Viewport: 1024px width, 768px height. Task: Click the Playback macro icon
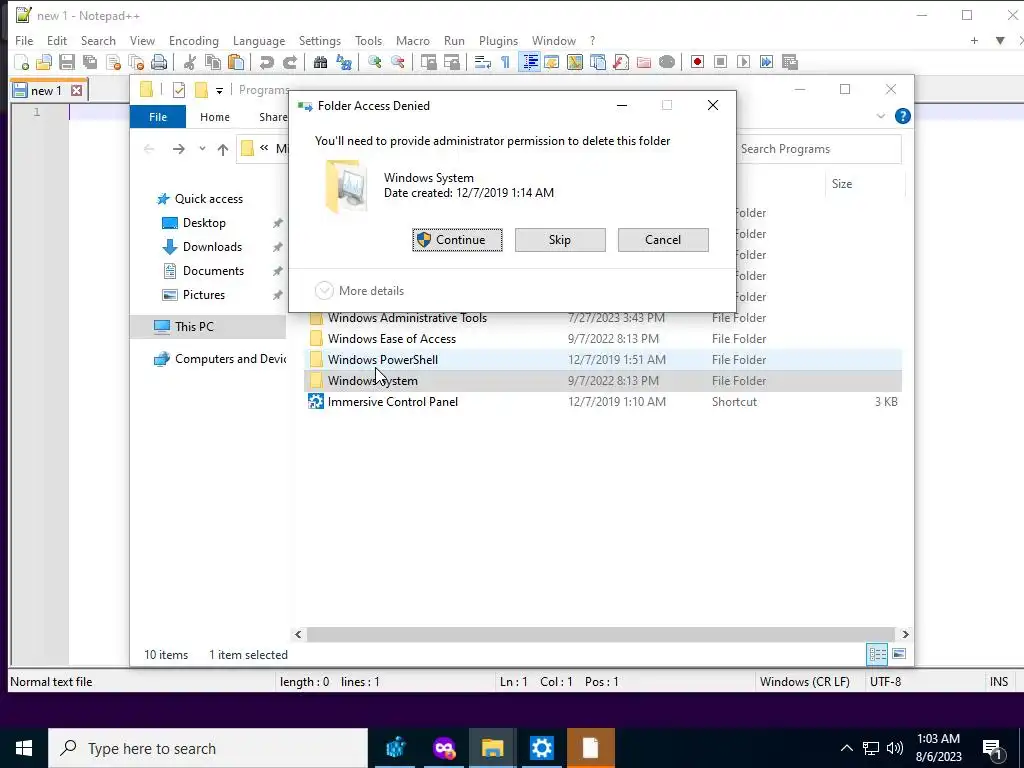(743, 62)
